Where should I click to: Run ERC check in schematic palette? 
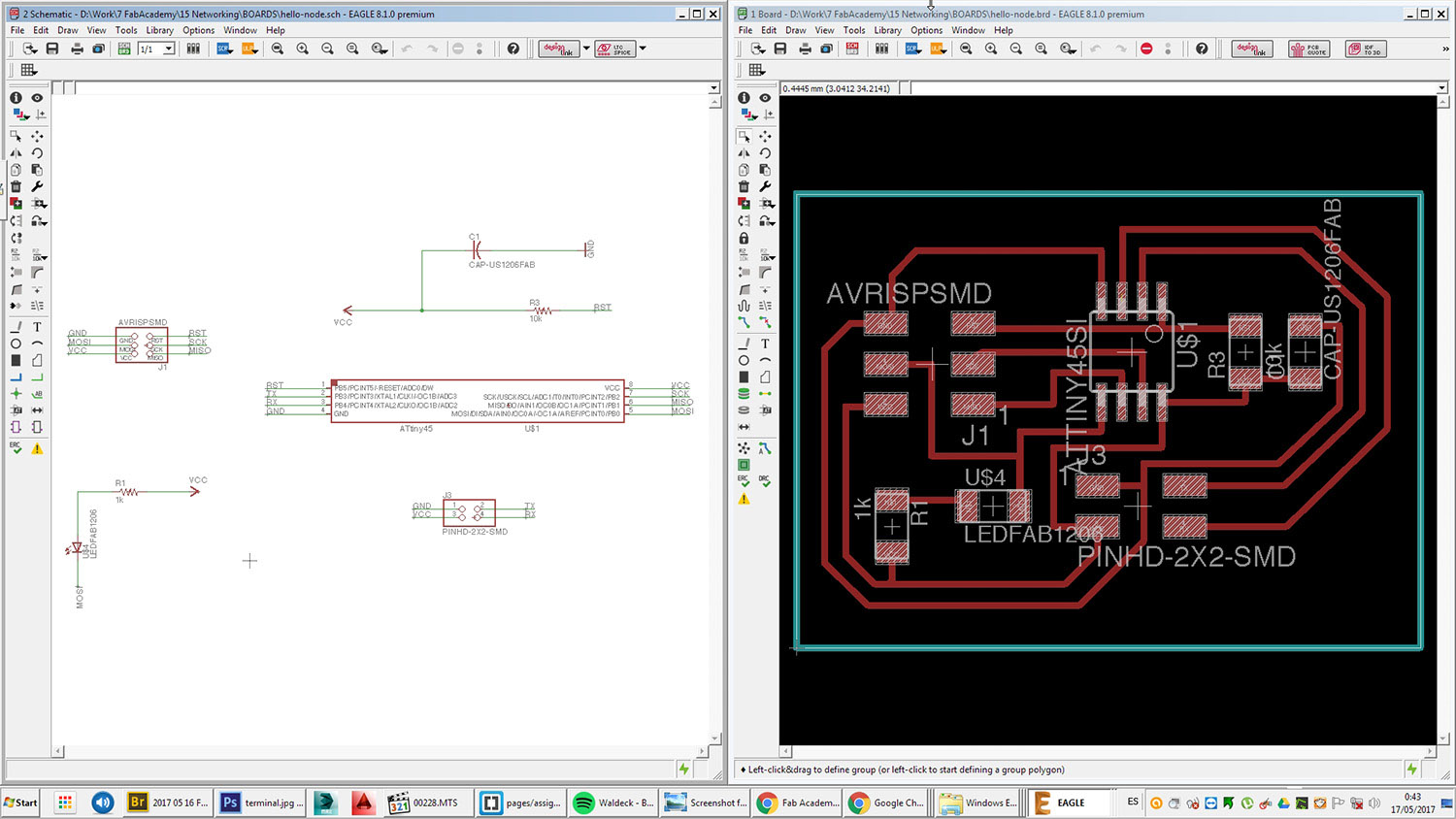pos(17,448)
